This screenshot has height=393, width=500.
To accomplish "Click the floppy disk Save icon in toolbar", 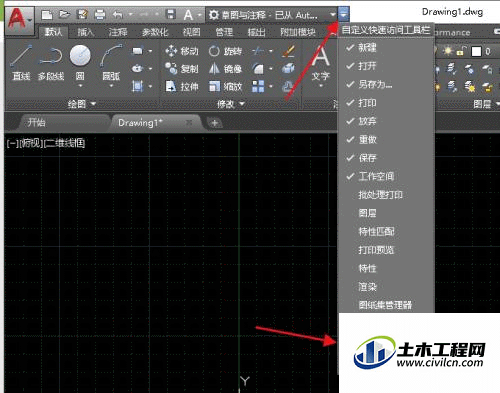I will click(x=171, y=15).
